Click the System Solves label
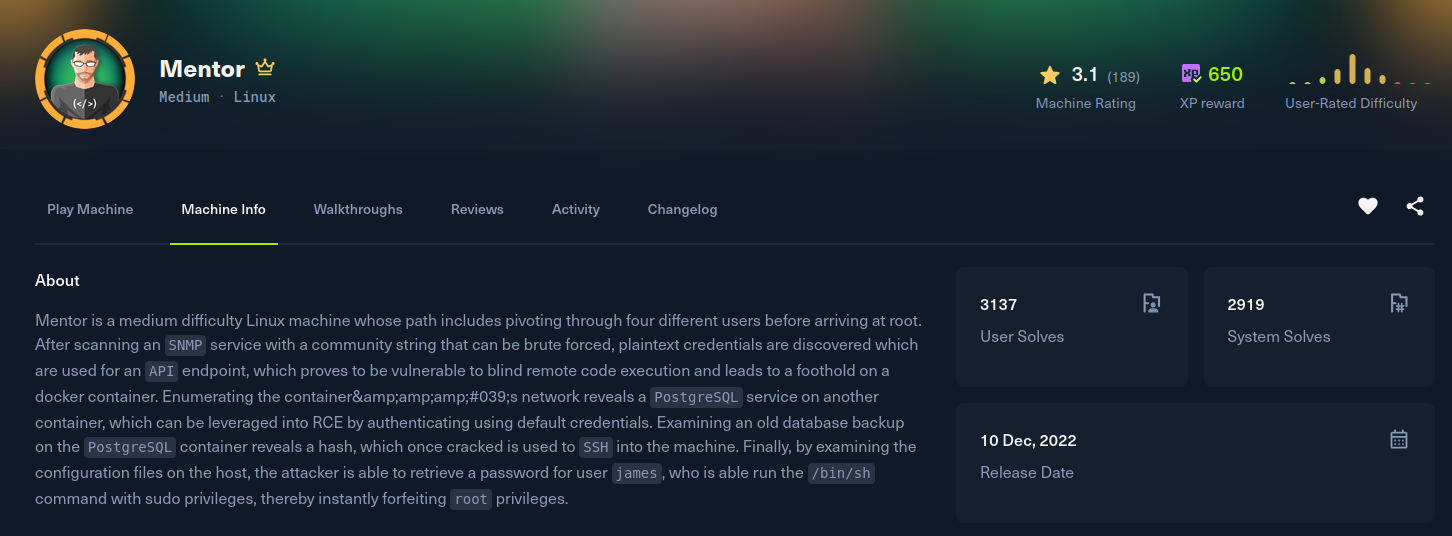1452x536 pixels. [x=1279, y=337]
